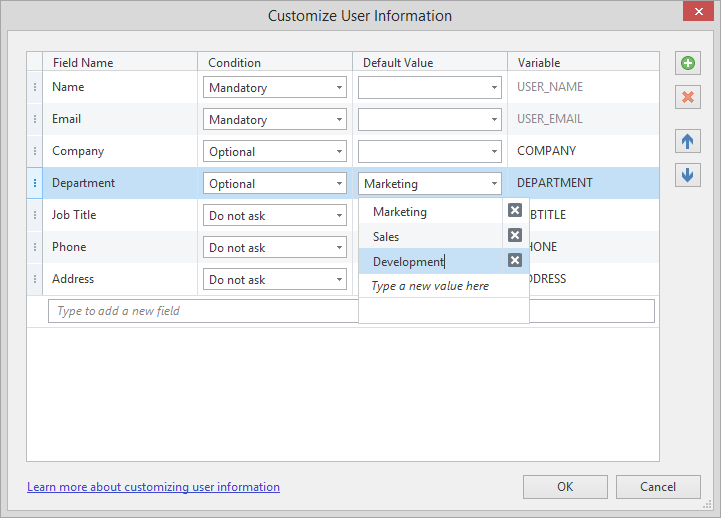Click the red delete field icon

coord(687,97)
